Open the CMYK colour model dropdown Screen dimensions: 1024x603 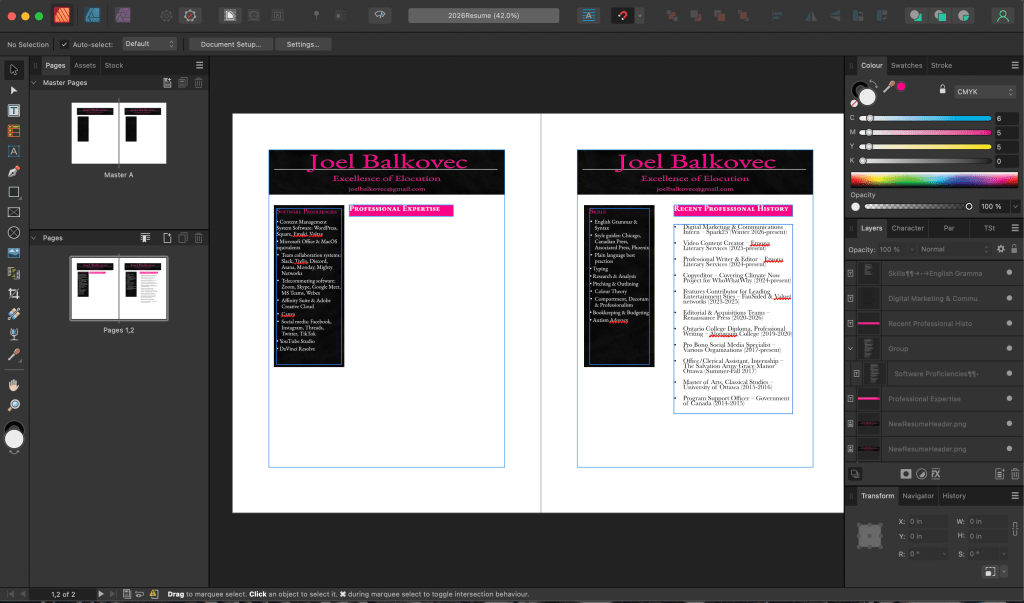(983, 90)
